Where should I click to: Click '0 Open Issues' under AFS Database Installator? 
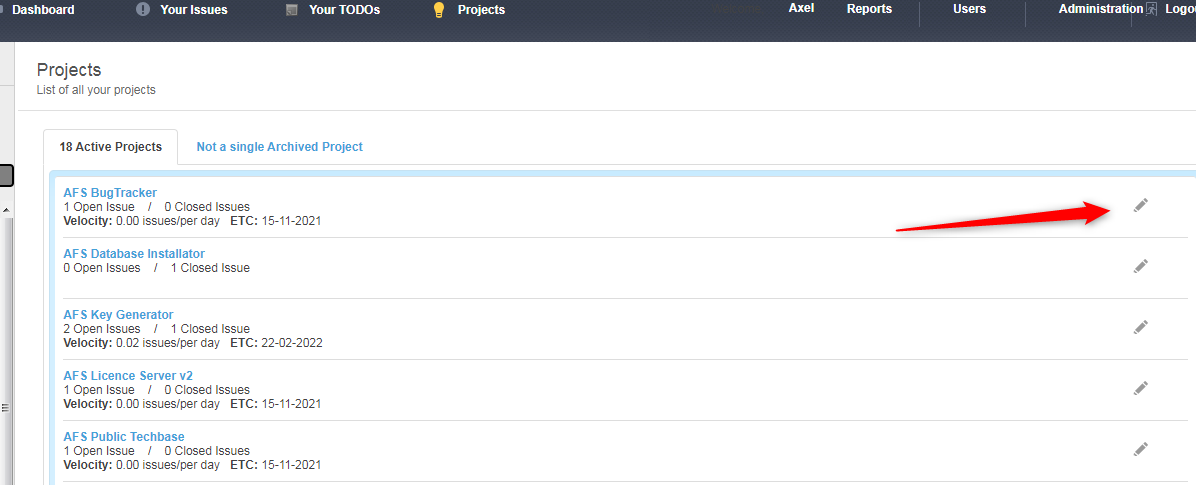tap(101, 268)
